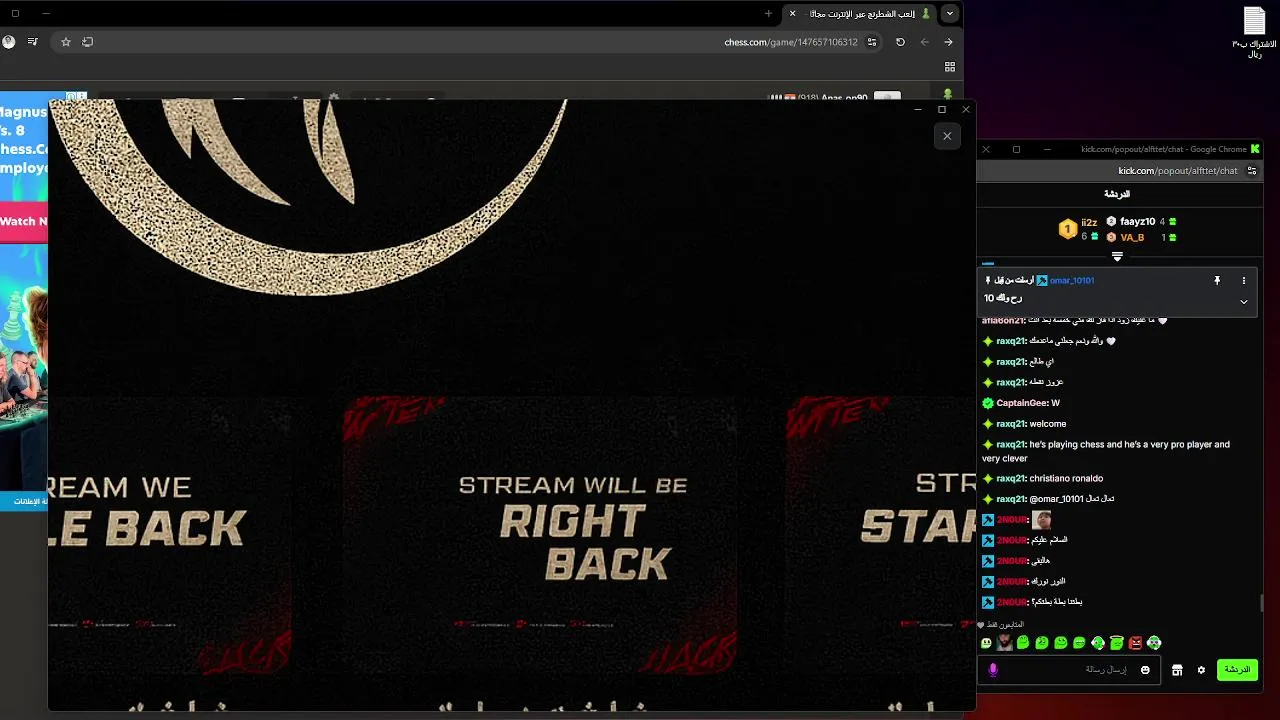This screenshot has height=720, width=1280.
Task: Click VA_B in the gift leaderboard
Action: coord(1132,237)
